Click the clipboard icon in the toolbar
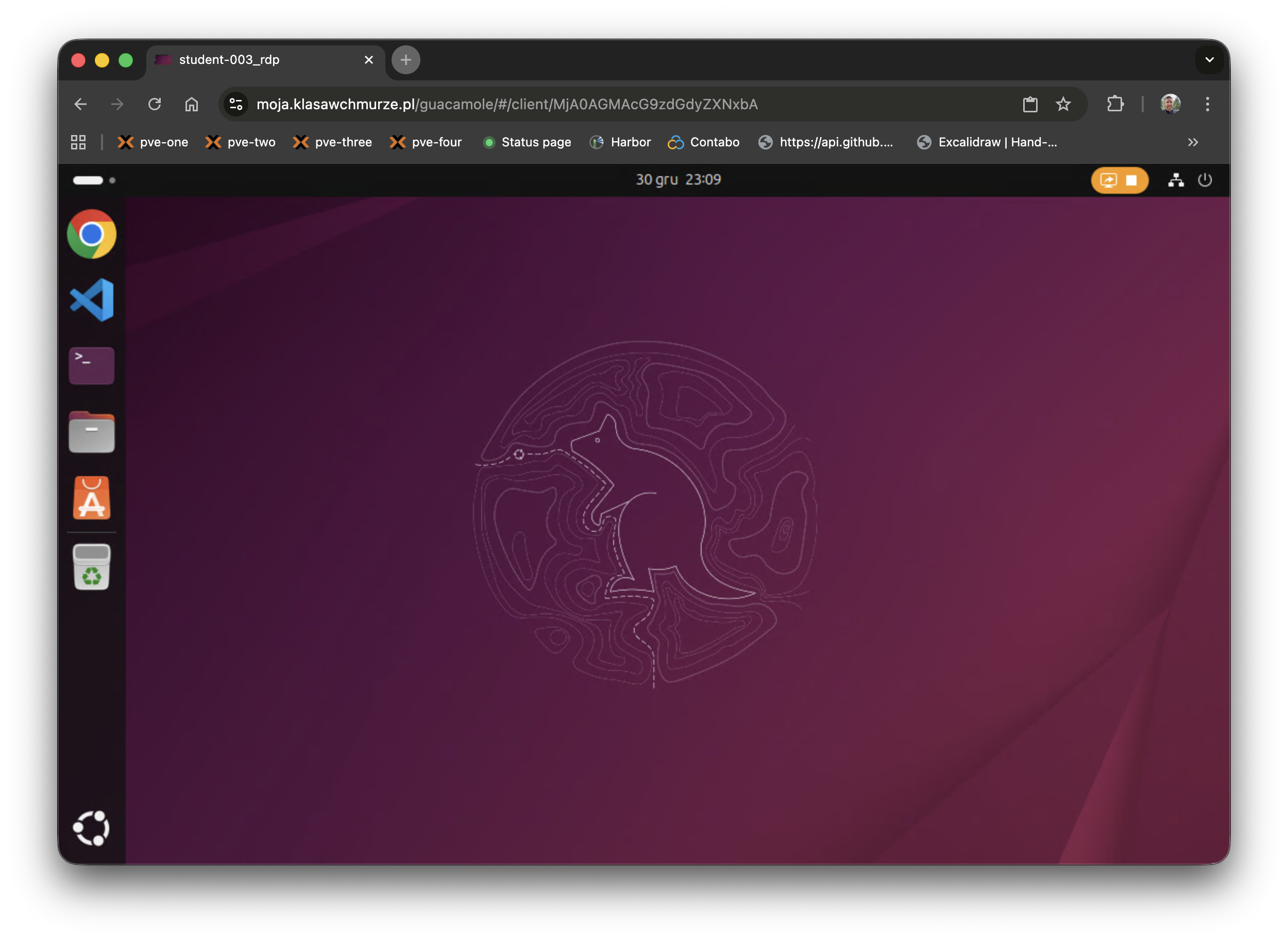 [x=1030, y=104]
